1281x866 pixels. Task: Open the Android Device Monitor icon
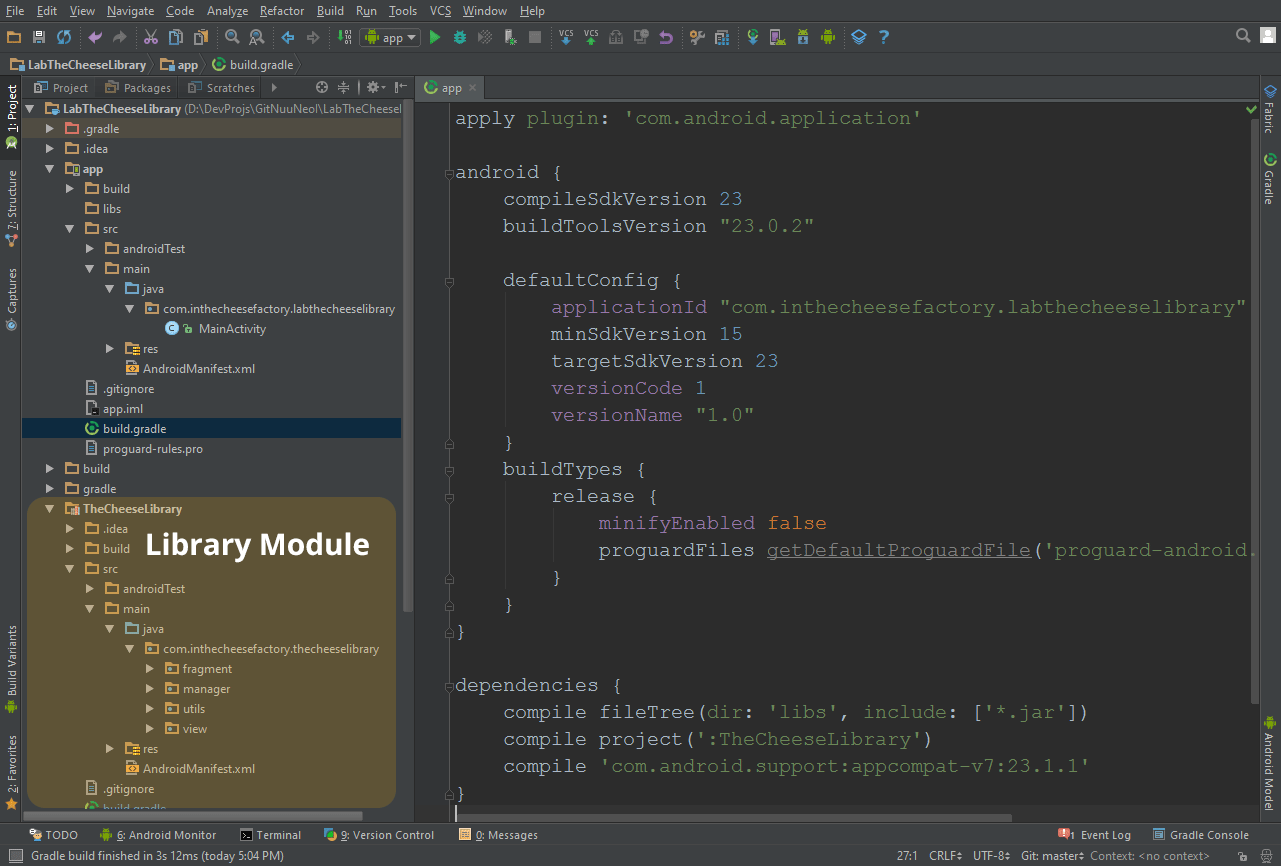(x=828, y=37)
